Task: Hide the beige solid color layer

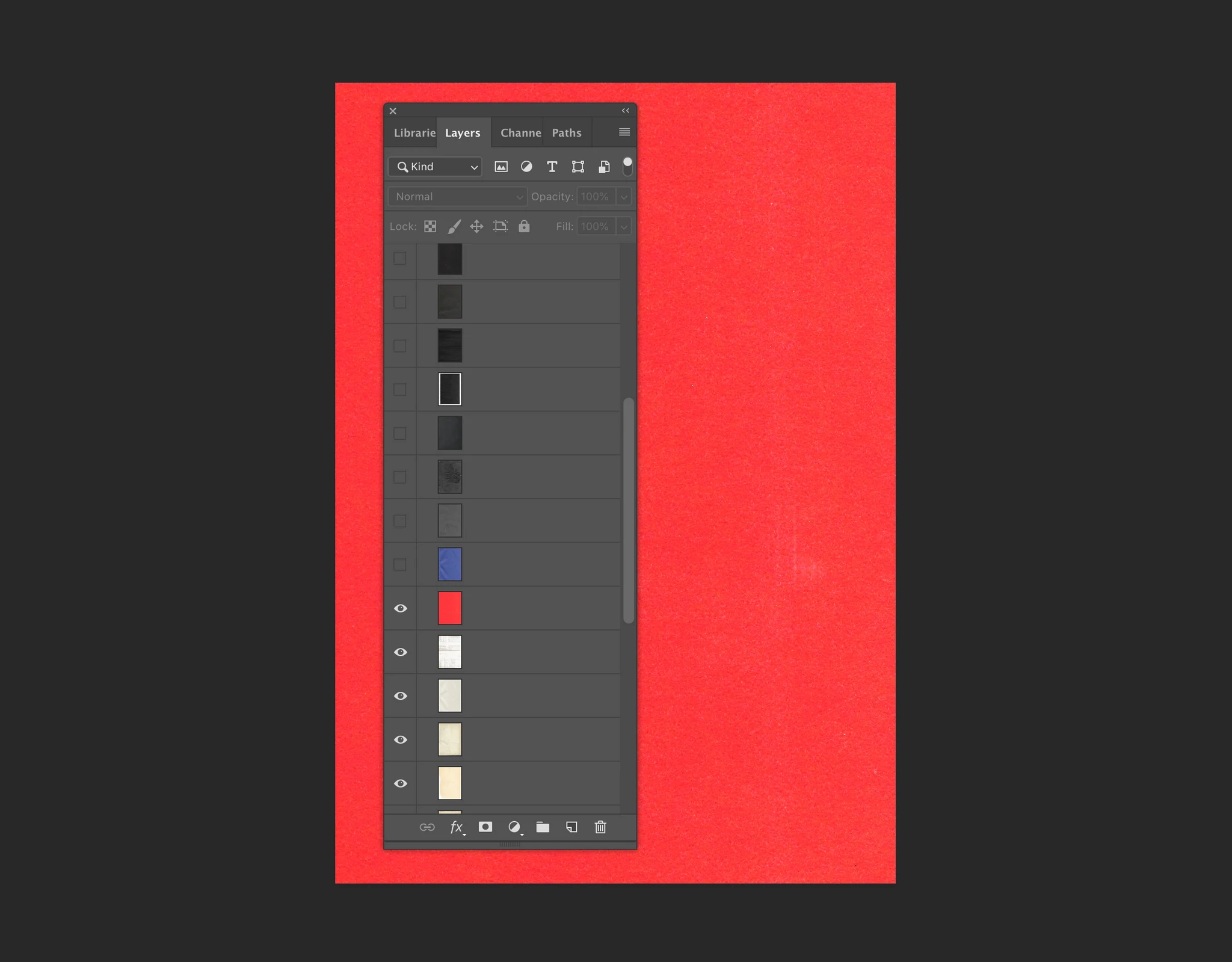Action: (x=400, y=783)
